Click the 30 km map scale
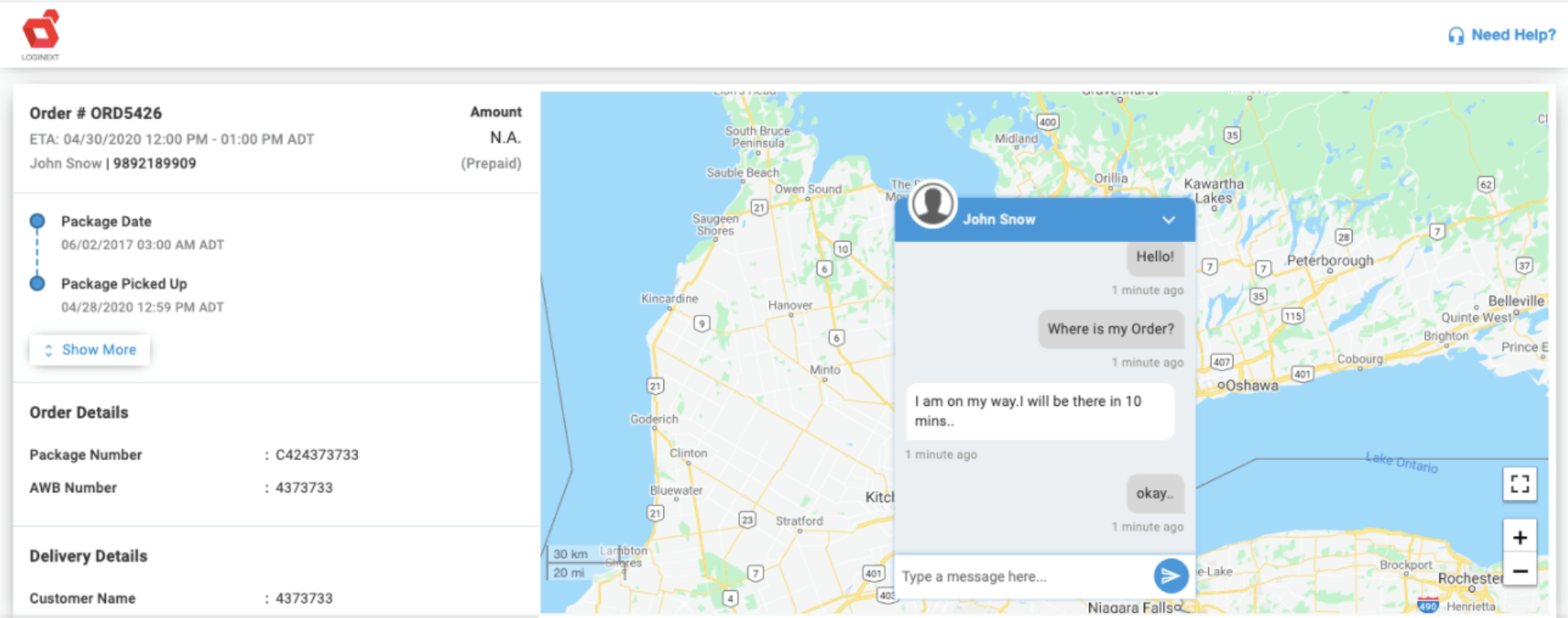The image size is (1568, 618). 570,554
